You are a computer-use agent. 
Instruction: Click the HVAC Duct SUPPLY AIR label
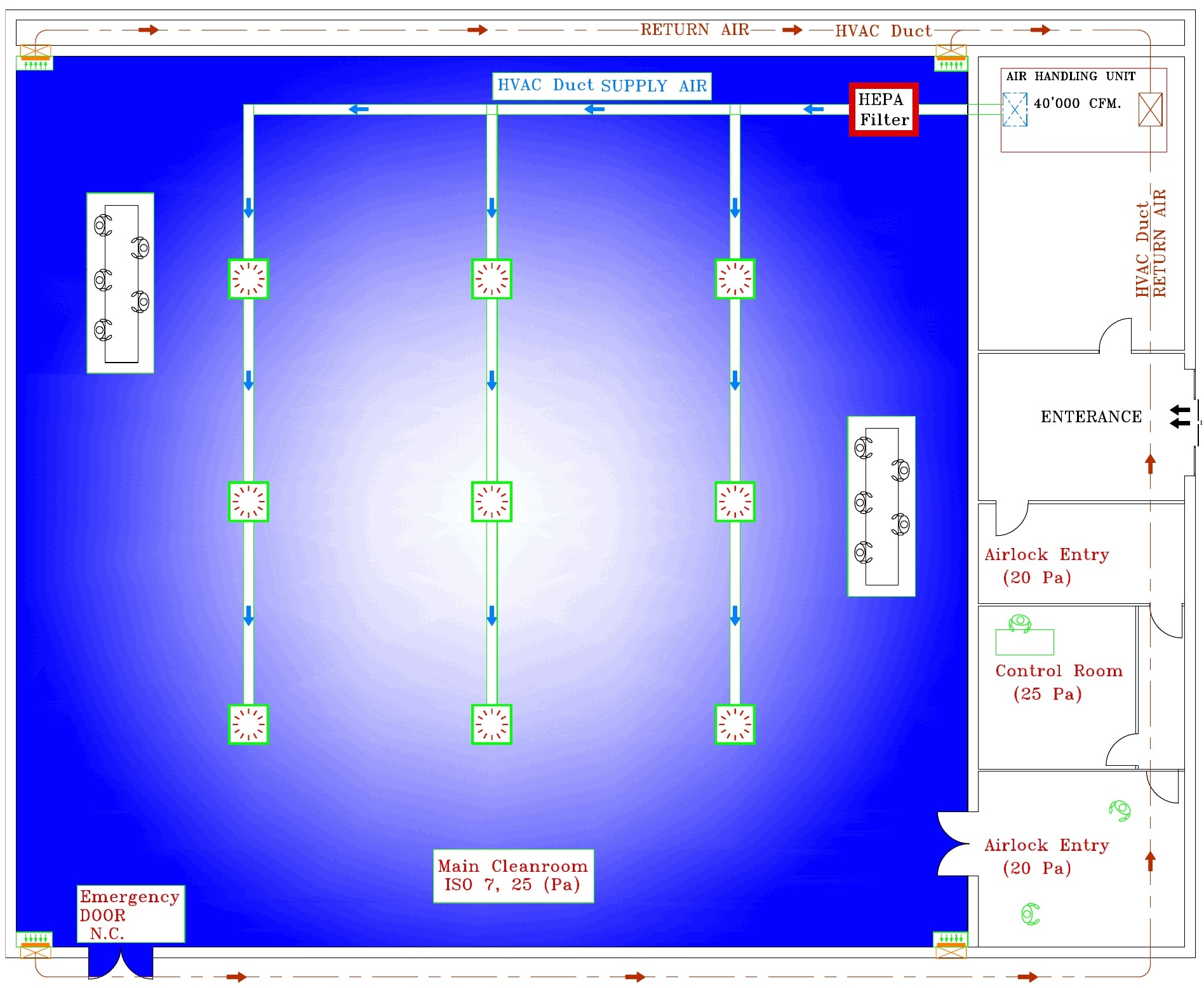[x=601, y=86]
